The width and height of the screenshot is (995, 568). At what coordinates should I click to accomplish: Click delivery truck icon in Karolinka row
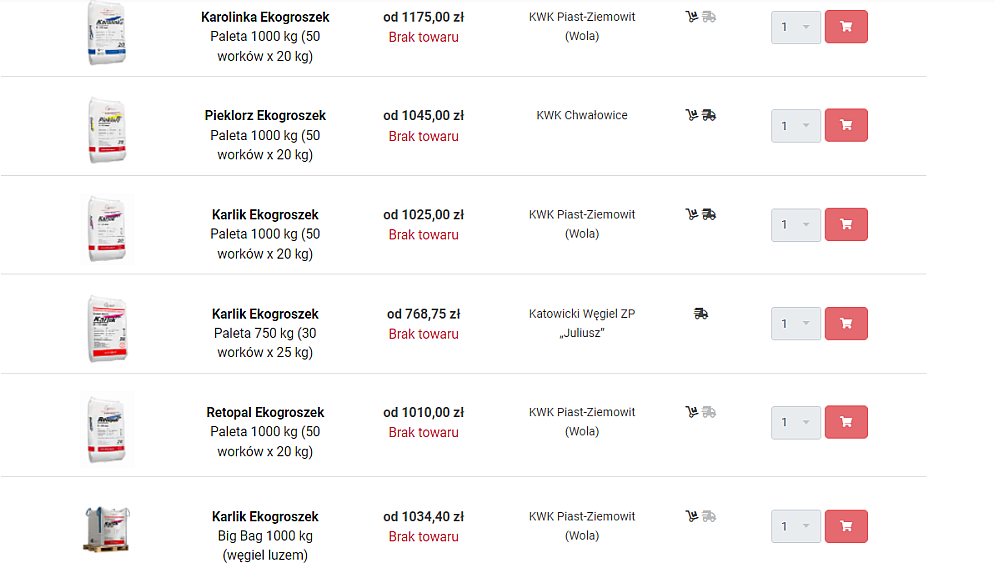click(709, 17)
